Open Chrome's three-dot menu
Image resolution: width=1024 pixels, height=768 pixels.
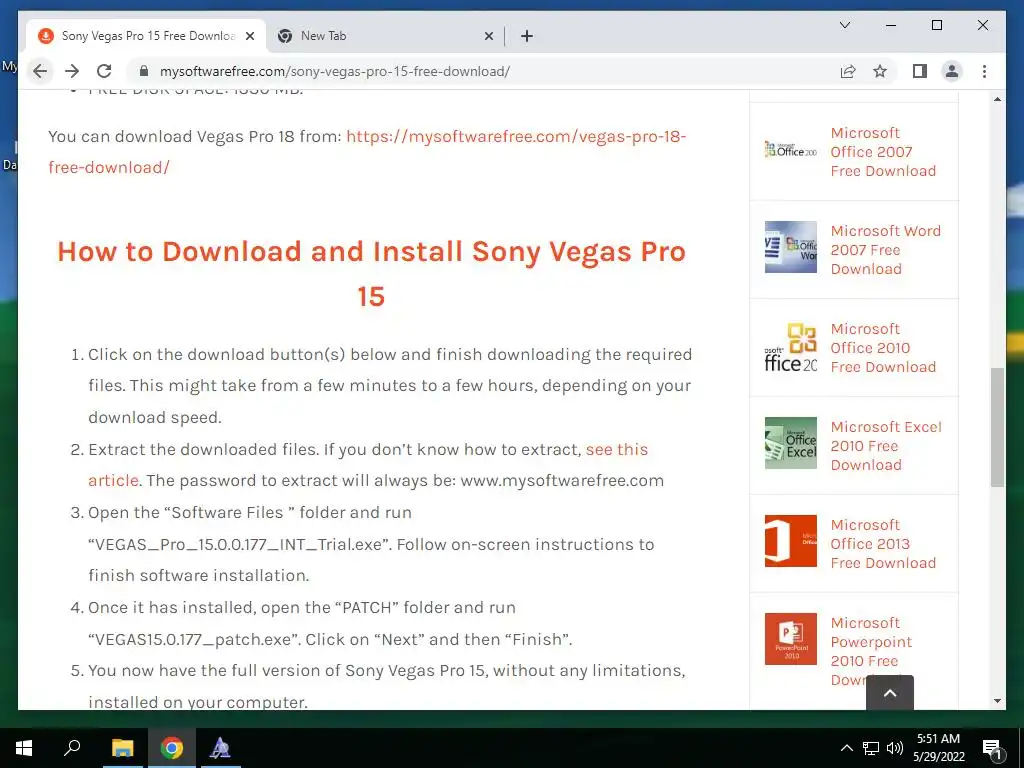(984, 71)
